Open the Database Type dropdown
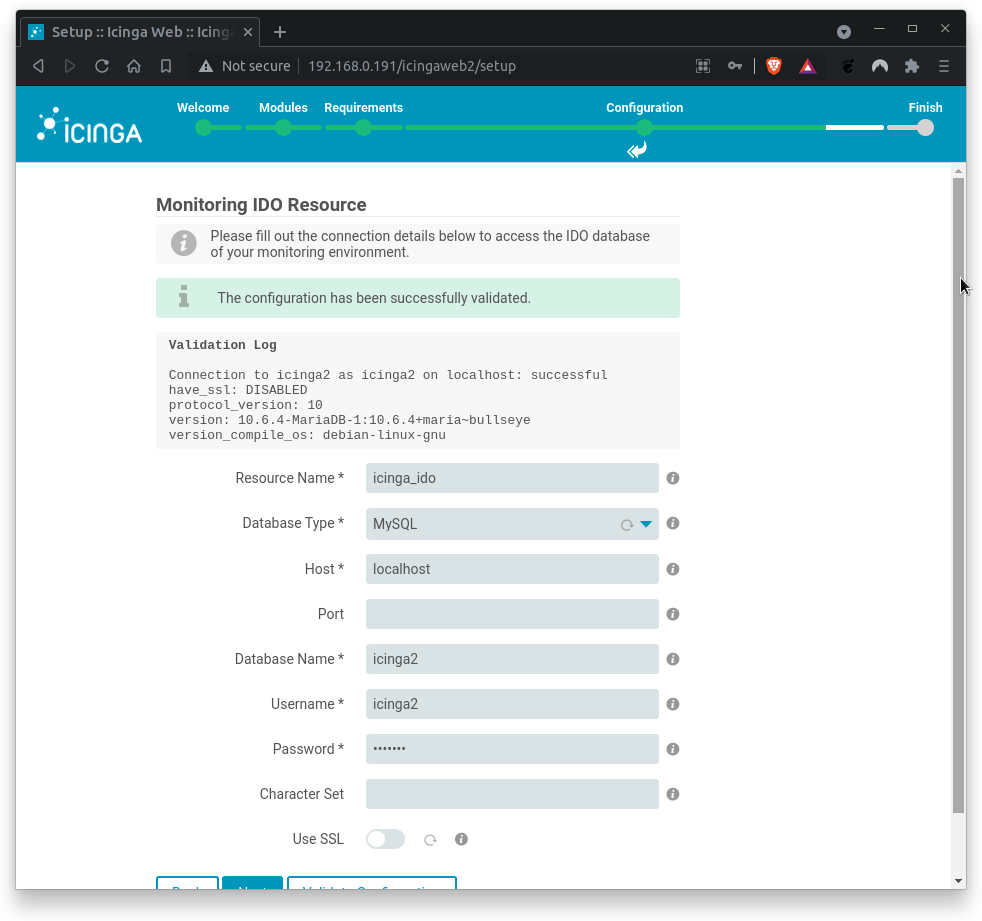The height and width of the screenshot is (921, 982). pyautogui.click(x=644, y=523)
